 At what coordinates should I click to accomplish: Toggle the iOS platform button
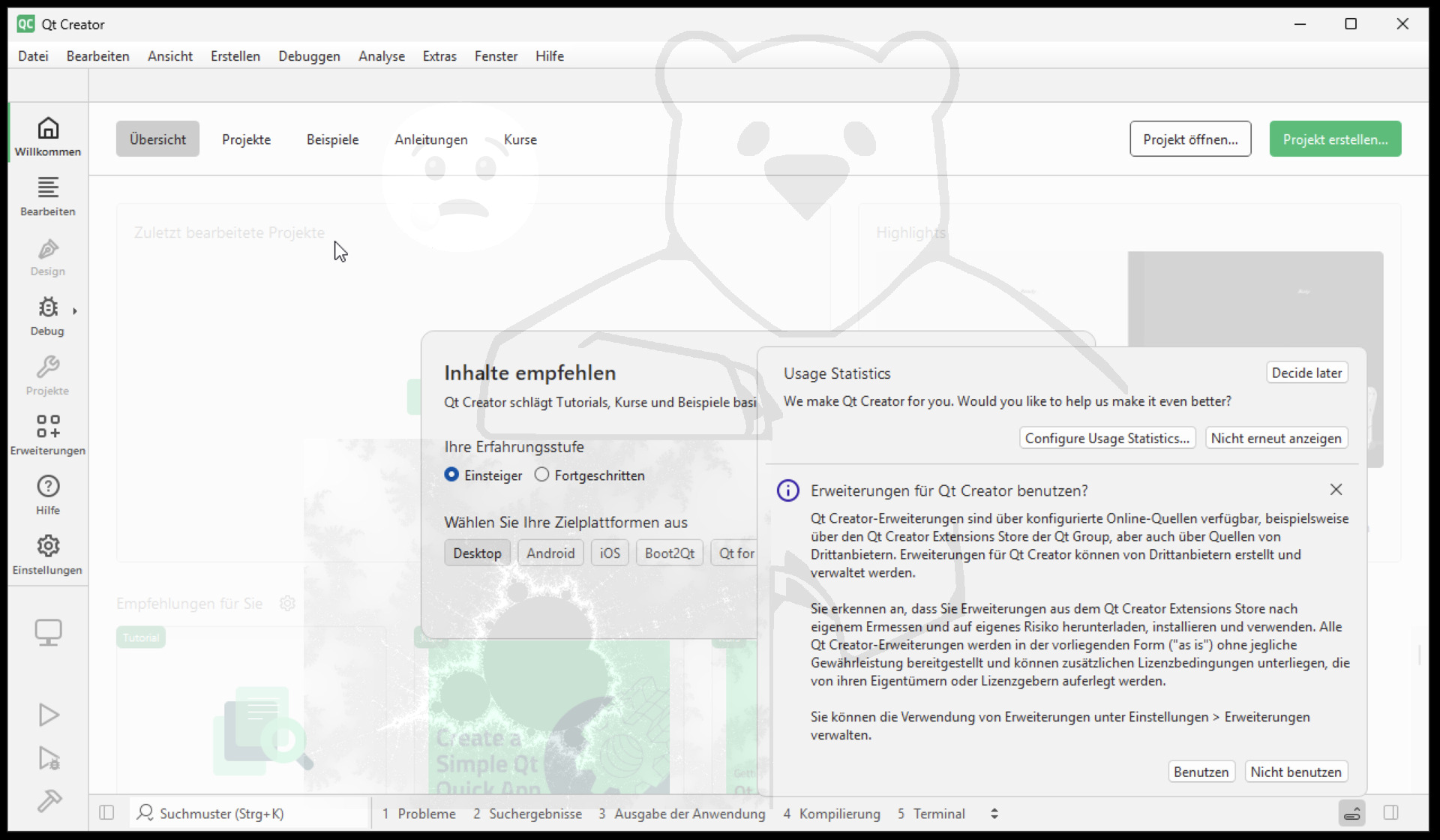[610, 553]
